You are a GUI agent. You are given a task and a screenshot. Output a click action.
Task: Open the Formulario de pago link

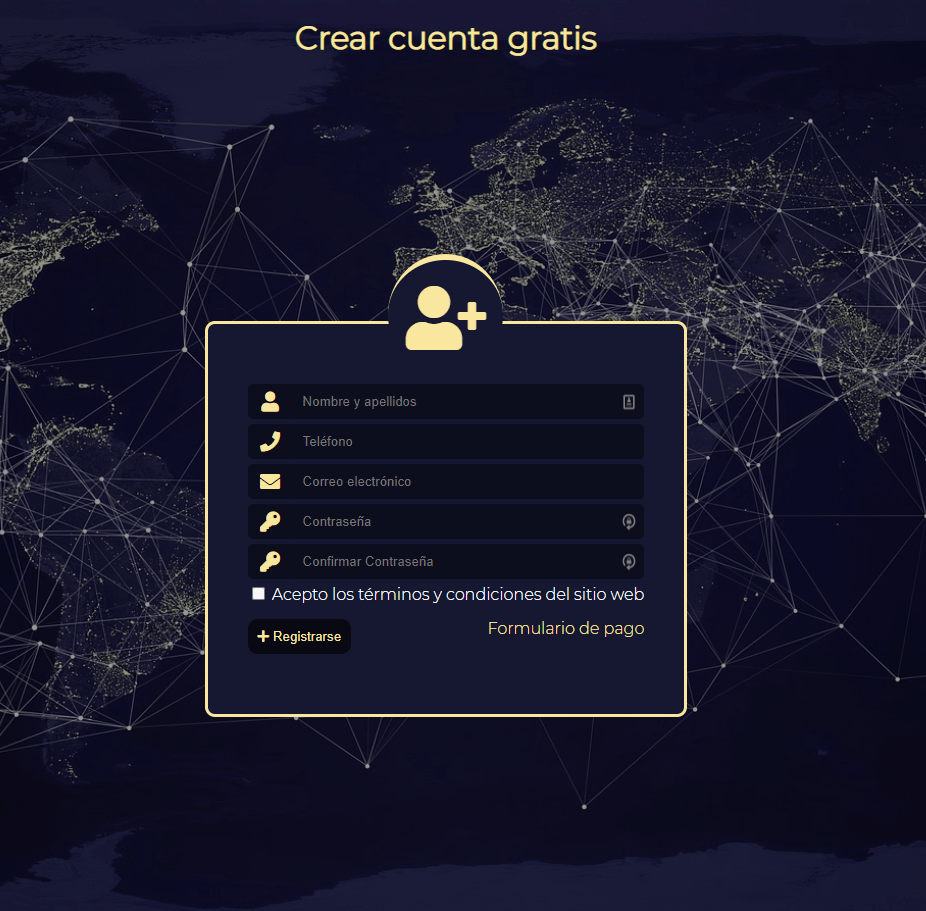pos(566,628)
